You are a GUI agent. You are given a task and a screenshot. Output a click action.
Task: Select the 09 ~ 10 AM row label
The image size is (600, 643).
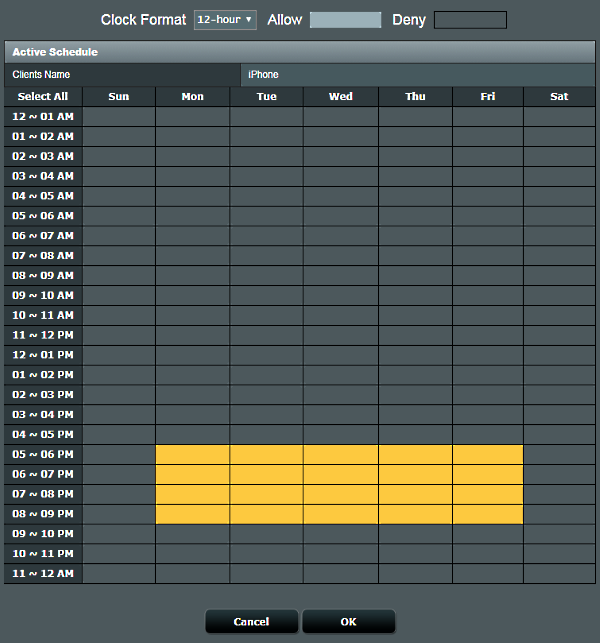tap(43, 296)
